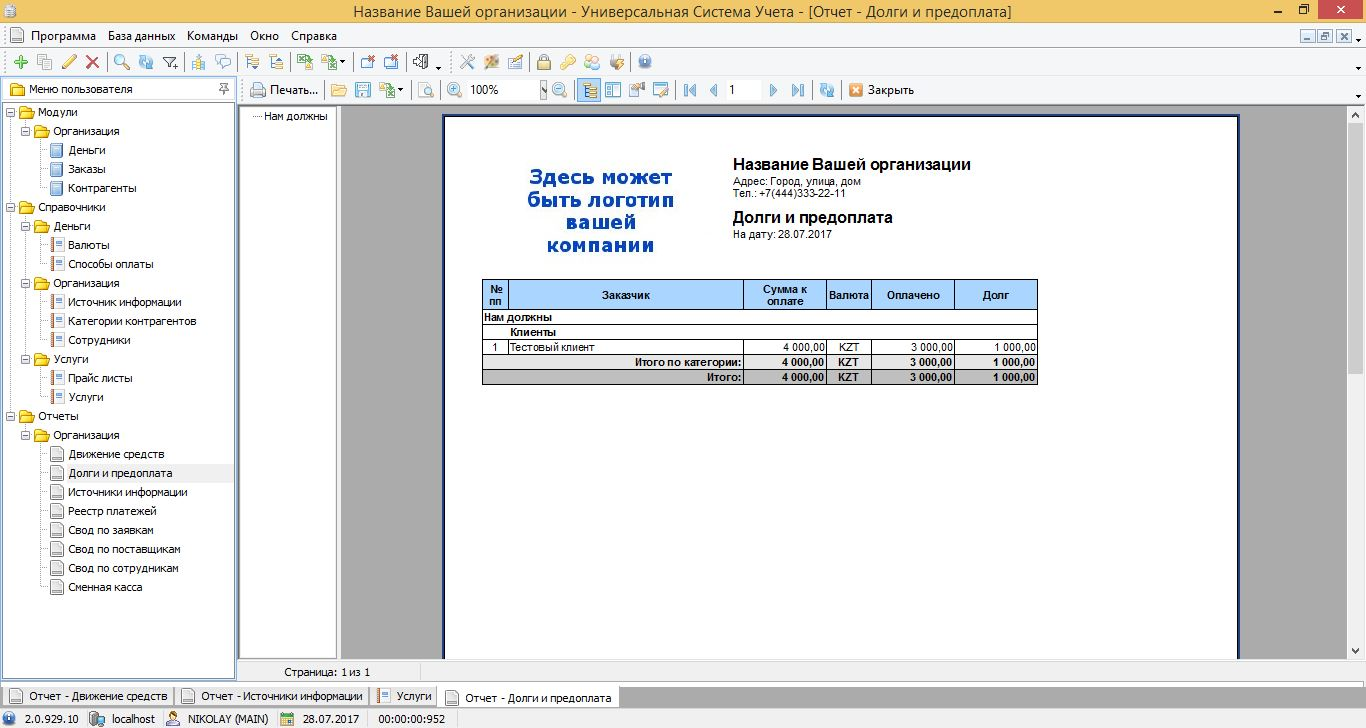This screenshot has height=728, width=1366.
Task: Switch to Услуги tab
Action: [404, 696]
